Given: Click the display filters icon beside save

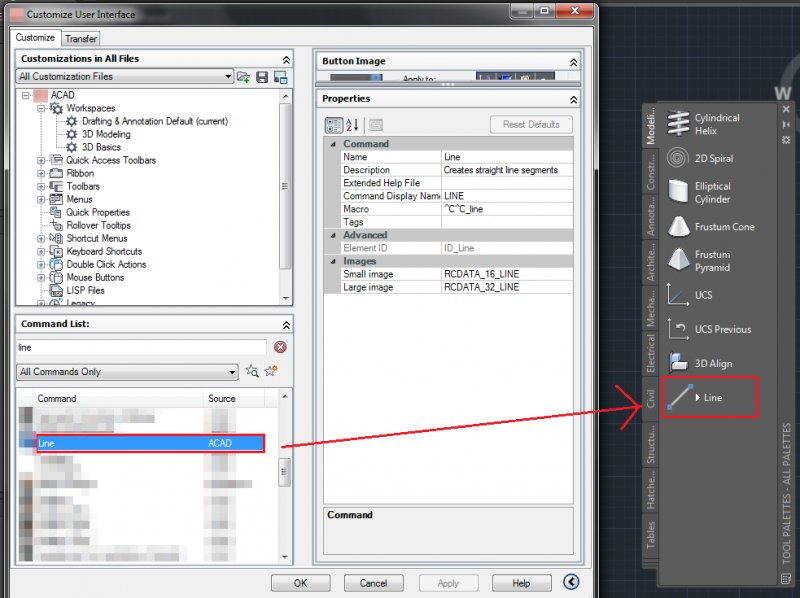Looking at the screenshot, I should click(x=280, y=77).
